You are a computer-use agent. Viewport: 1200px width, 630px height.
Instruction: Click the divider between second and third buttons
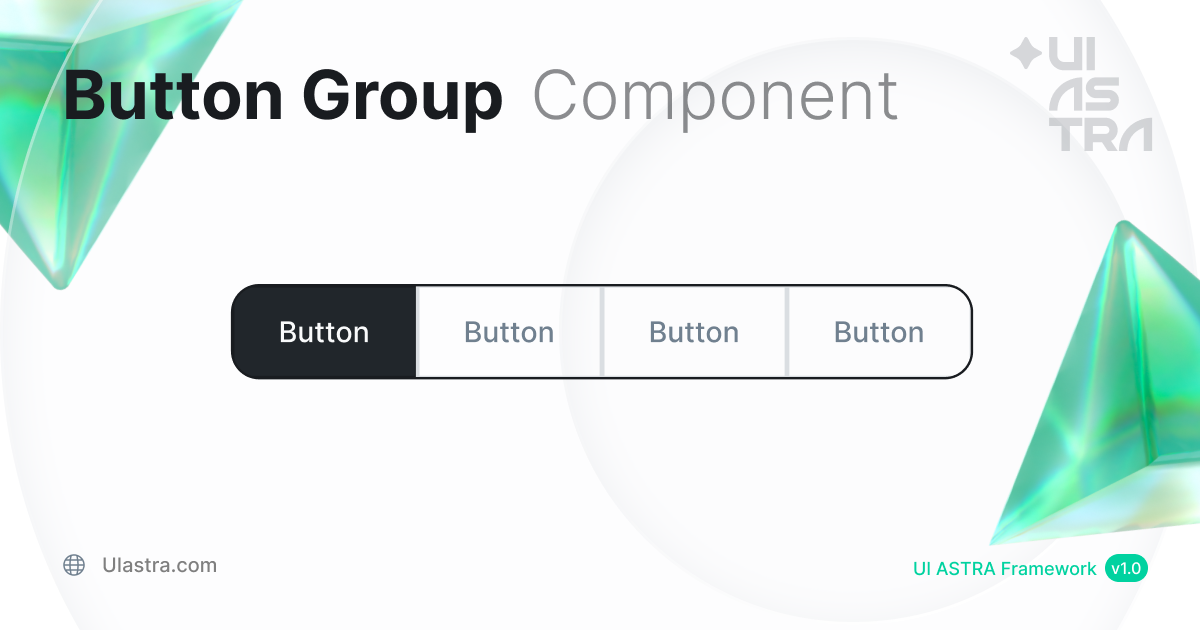click(x=602, y=332)
